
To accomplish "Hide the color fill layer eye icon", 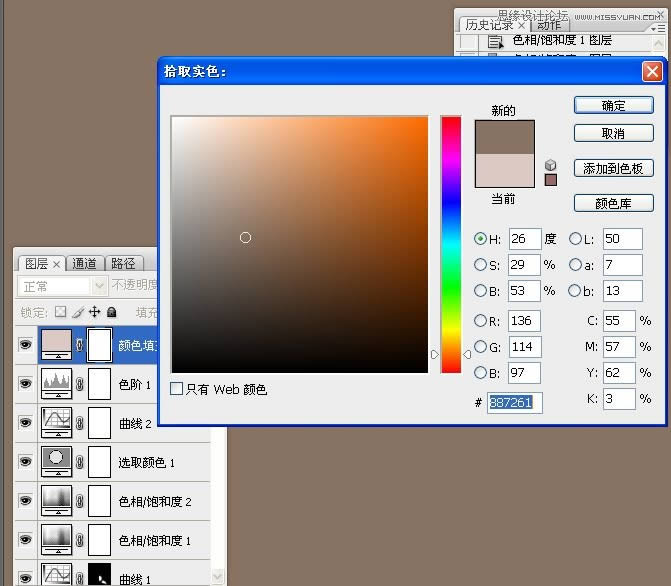I will (x=26, y=345).
